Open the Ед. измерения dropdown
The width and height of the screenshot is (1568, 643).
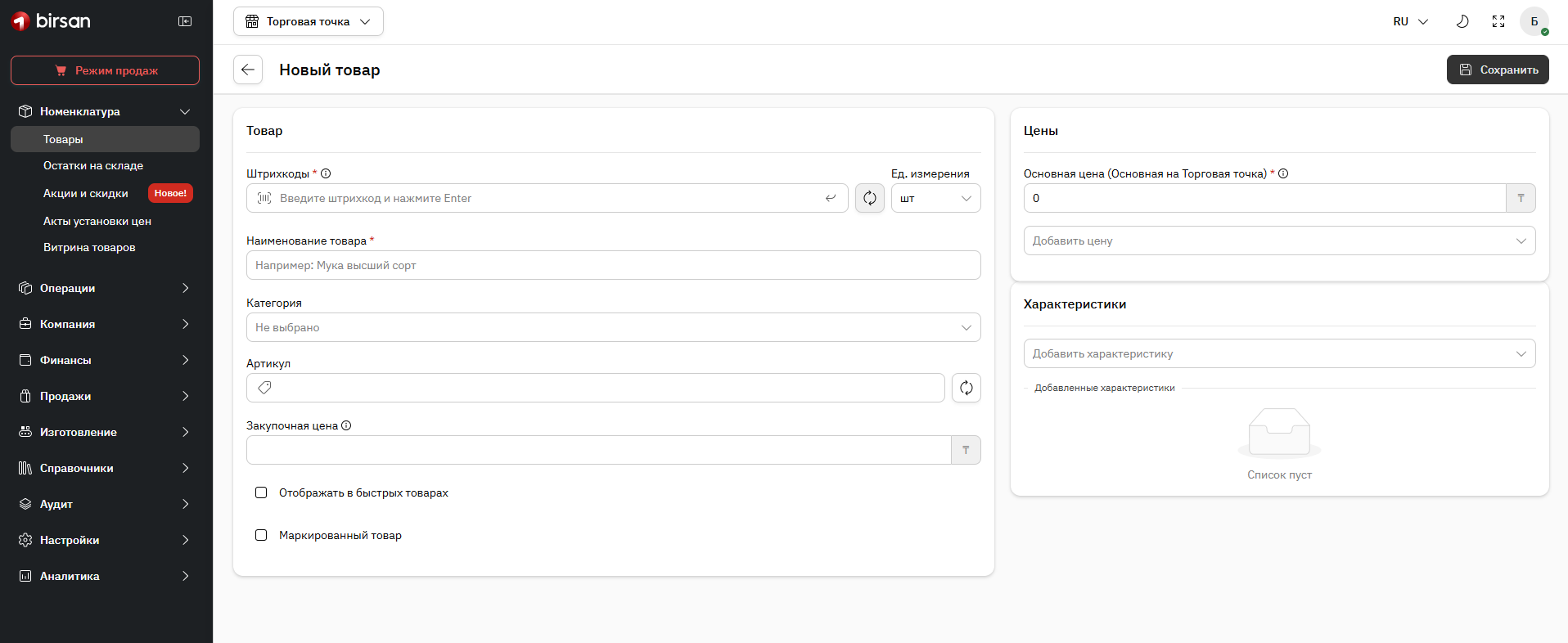coord(935,198)
